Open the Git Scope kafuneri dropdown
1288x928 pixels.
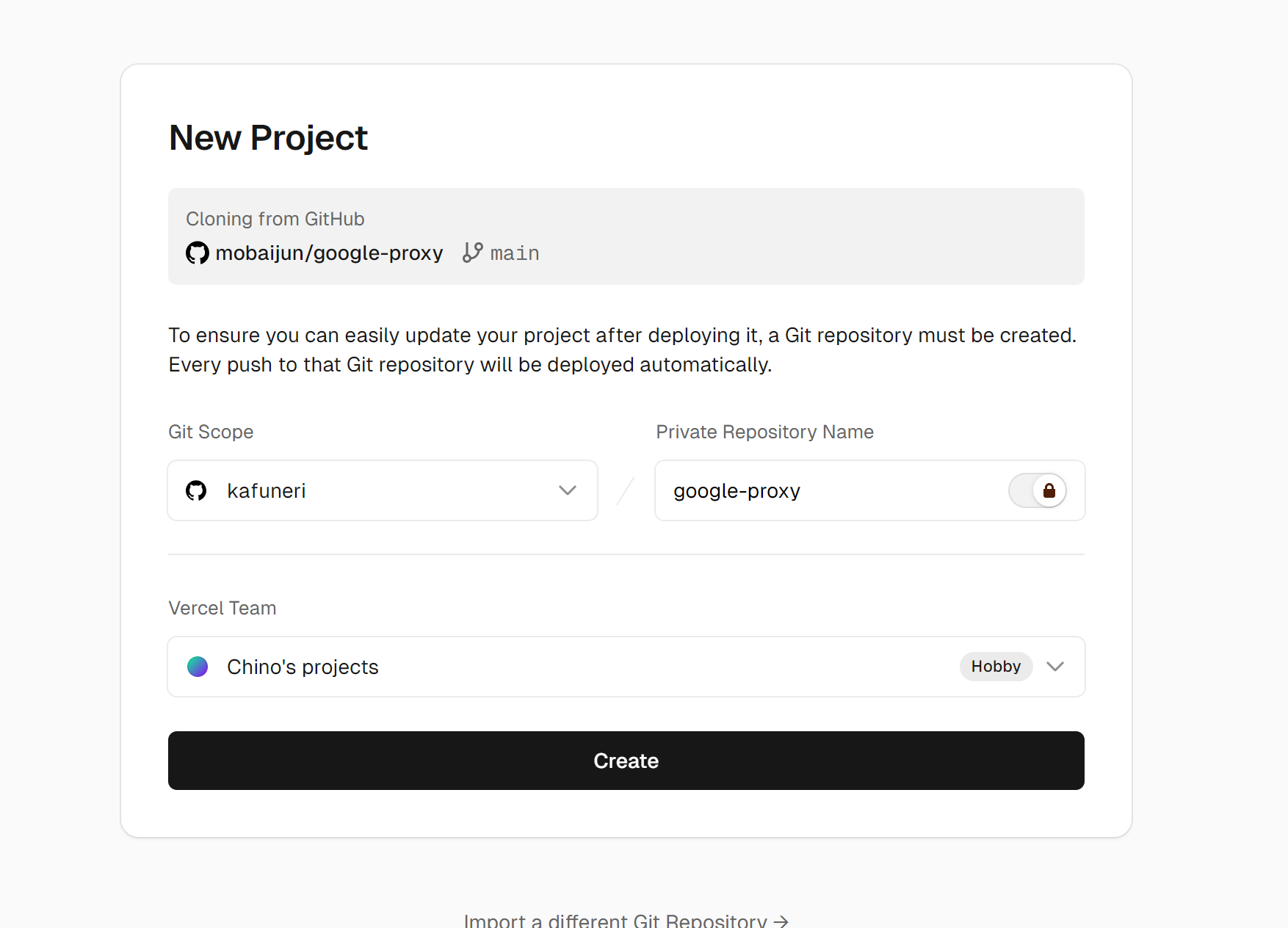coord(383,490)
